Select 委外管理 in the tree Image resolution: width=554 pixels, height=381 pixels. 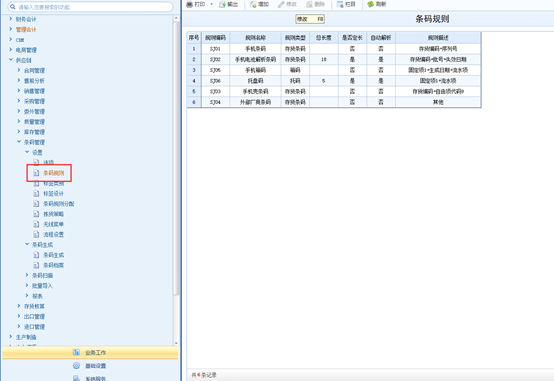(x=34, y=111)
